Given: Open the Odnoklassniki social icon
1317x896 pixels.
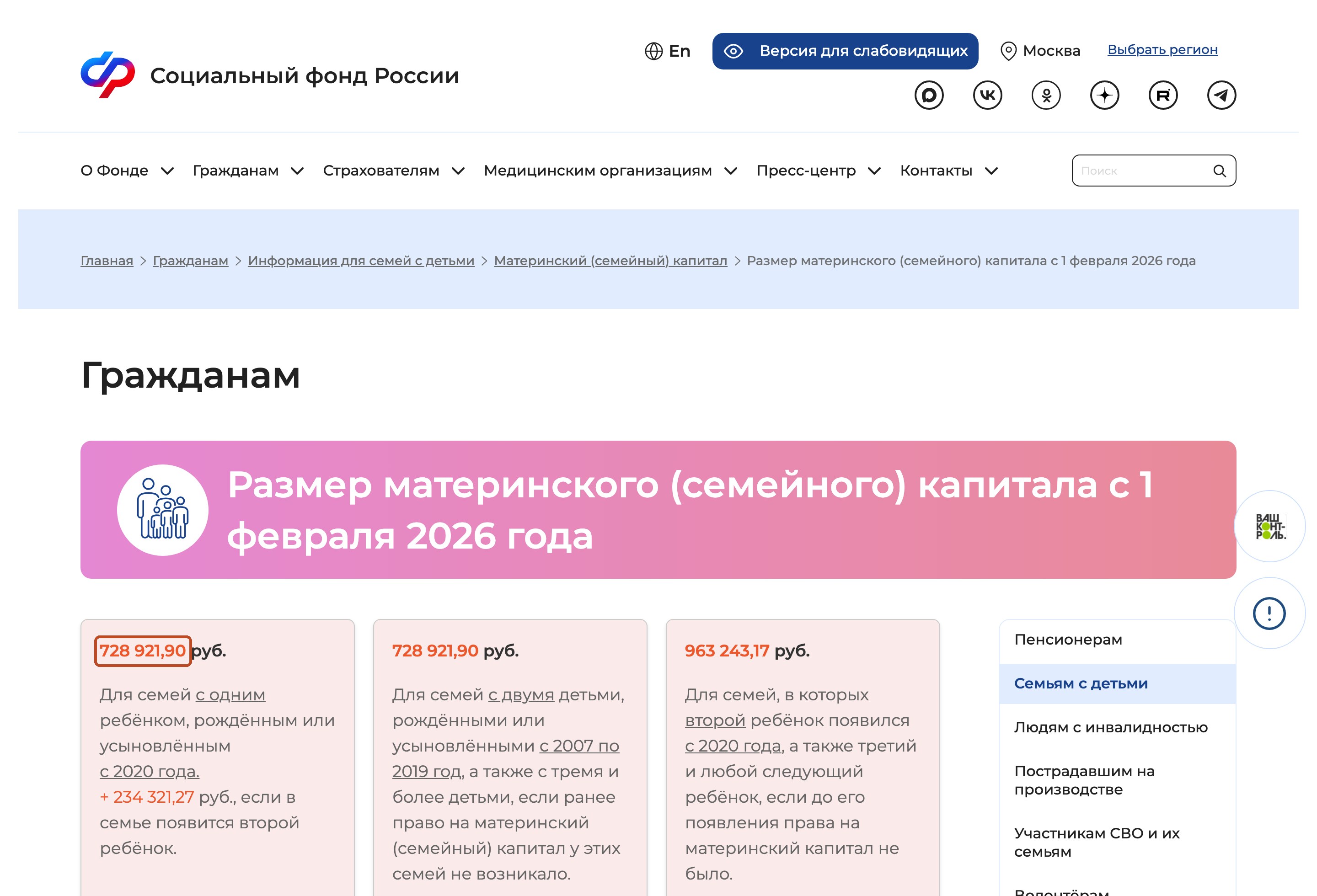Looking at the screenshot, I should [1046, 95].
